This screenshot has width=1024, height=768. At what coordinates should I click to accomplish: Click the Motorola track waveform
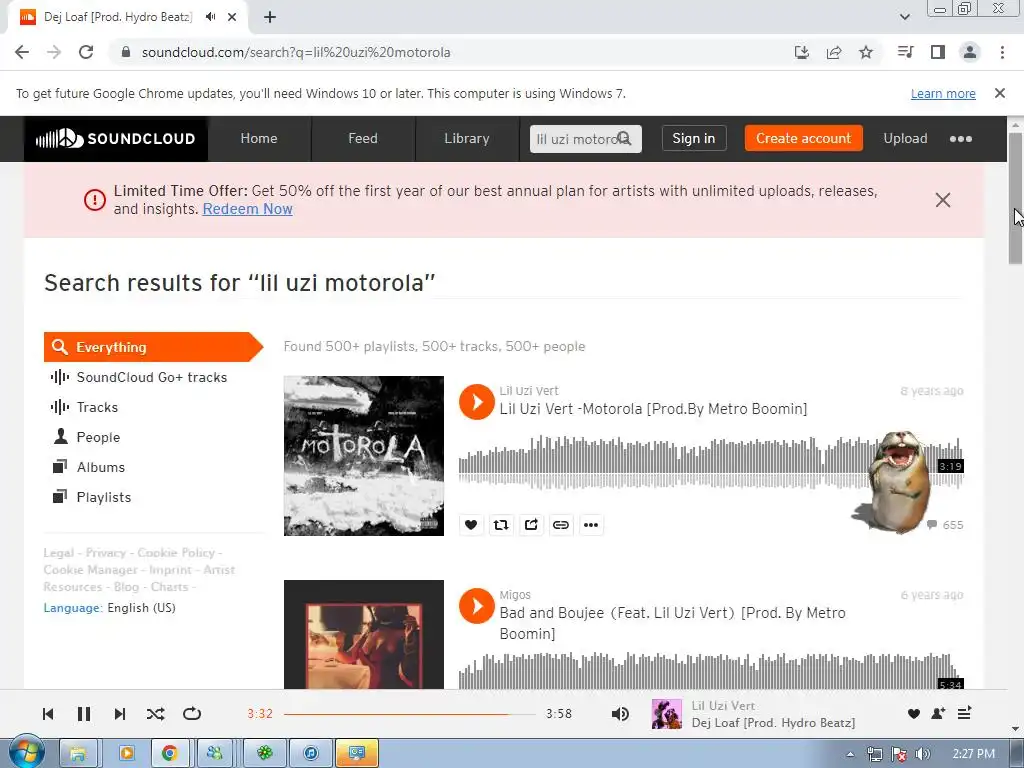(x=711, y=463)
